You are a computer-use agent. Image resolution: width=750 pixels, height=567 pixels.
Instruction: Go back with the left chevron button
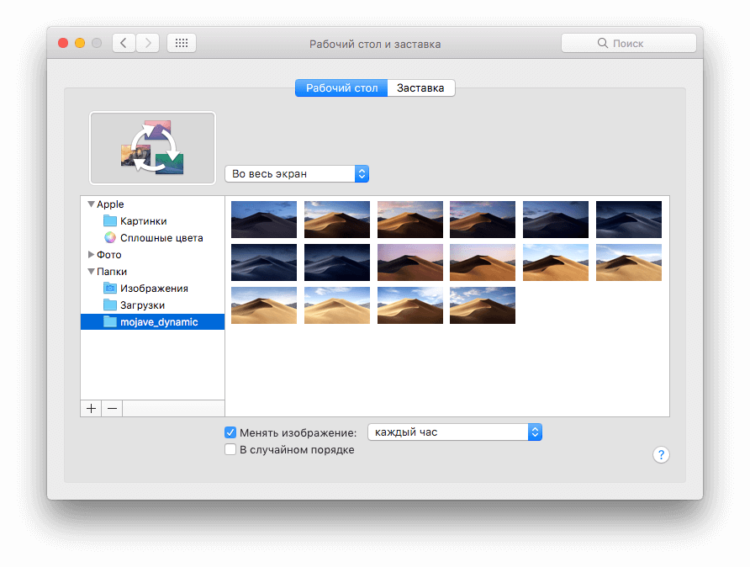[x=124, y=43]
